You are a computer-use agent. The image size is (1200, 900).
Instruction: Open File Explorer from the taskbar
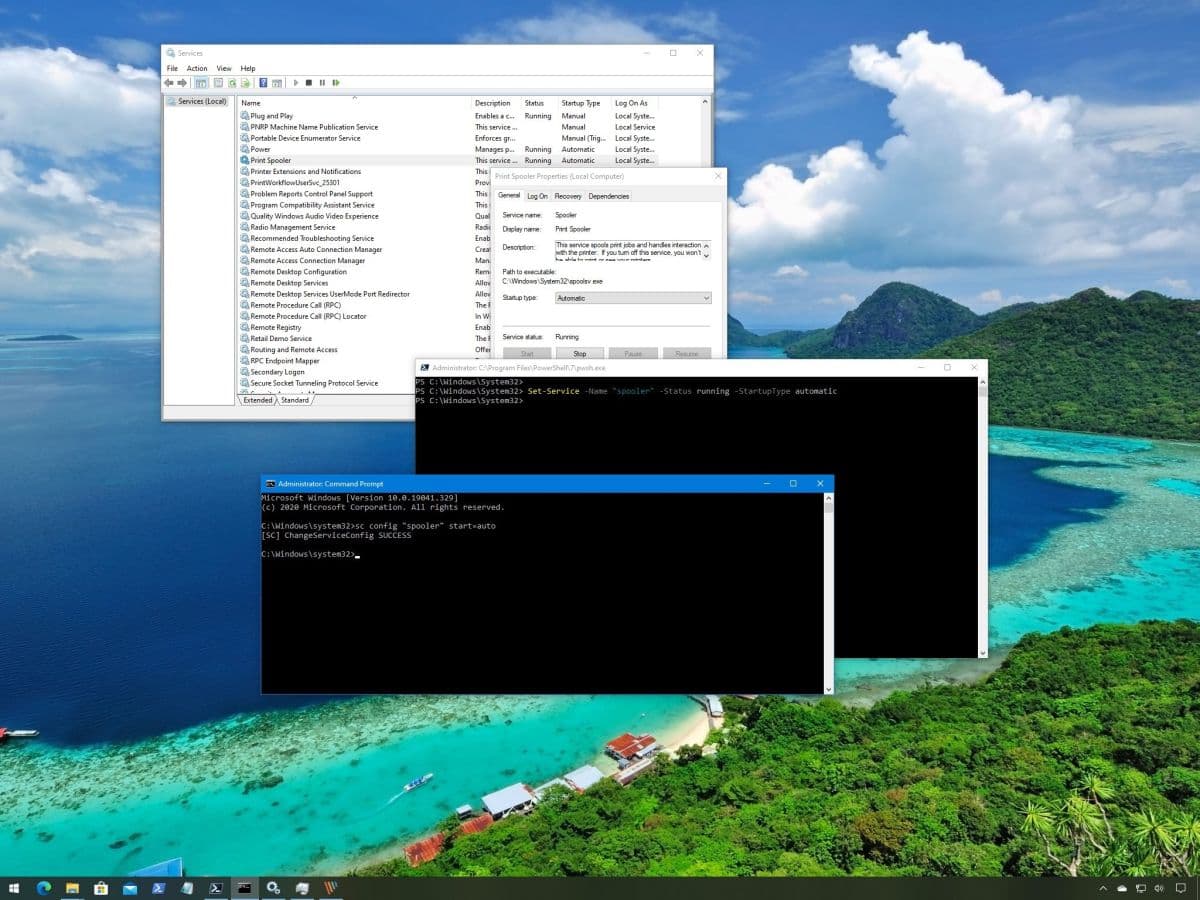(73, 887)
